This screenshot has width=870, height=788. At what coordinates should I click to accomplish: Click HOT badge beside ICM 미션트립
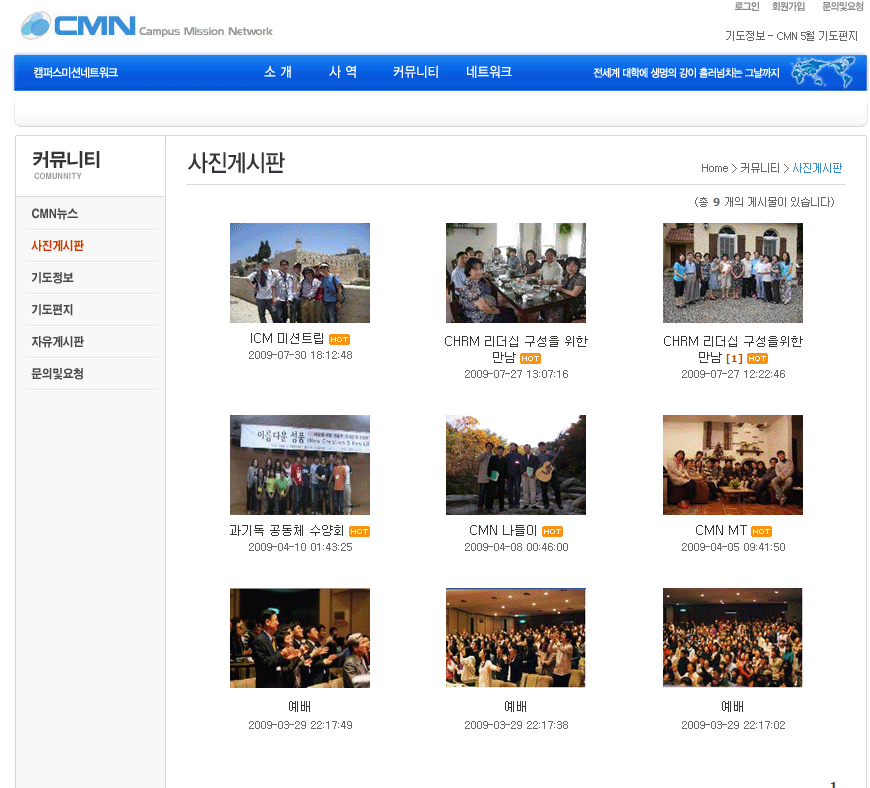[x=339, y=340]
